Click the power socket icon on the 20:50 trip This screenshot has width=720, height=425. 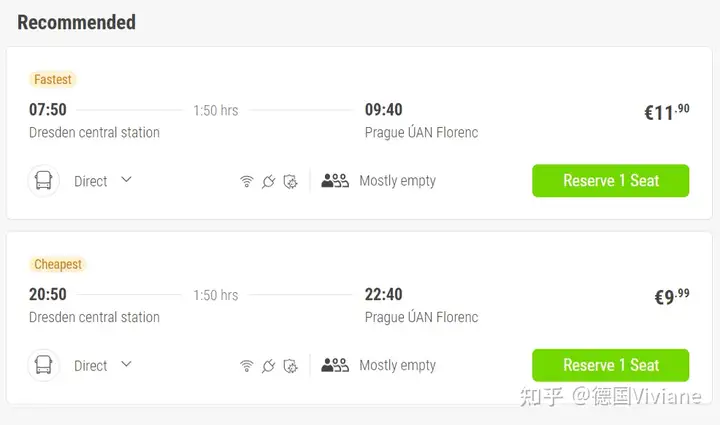click(268, 366)
